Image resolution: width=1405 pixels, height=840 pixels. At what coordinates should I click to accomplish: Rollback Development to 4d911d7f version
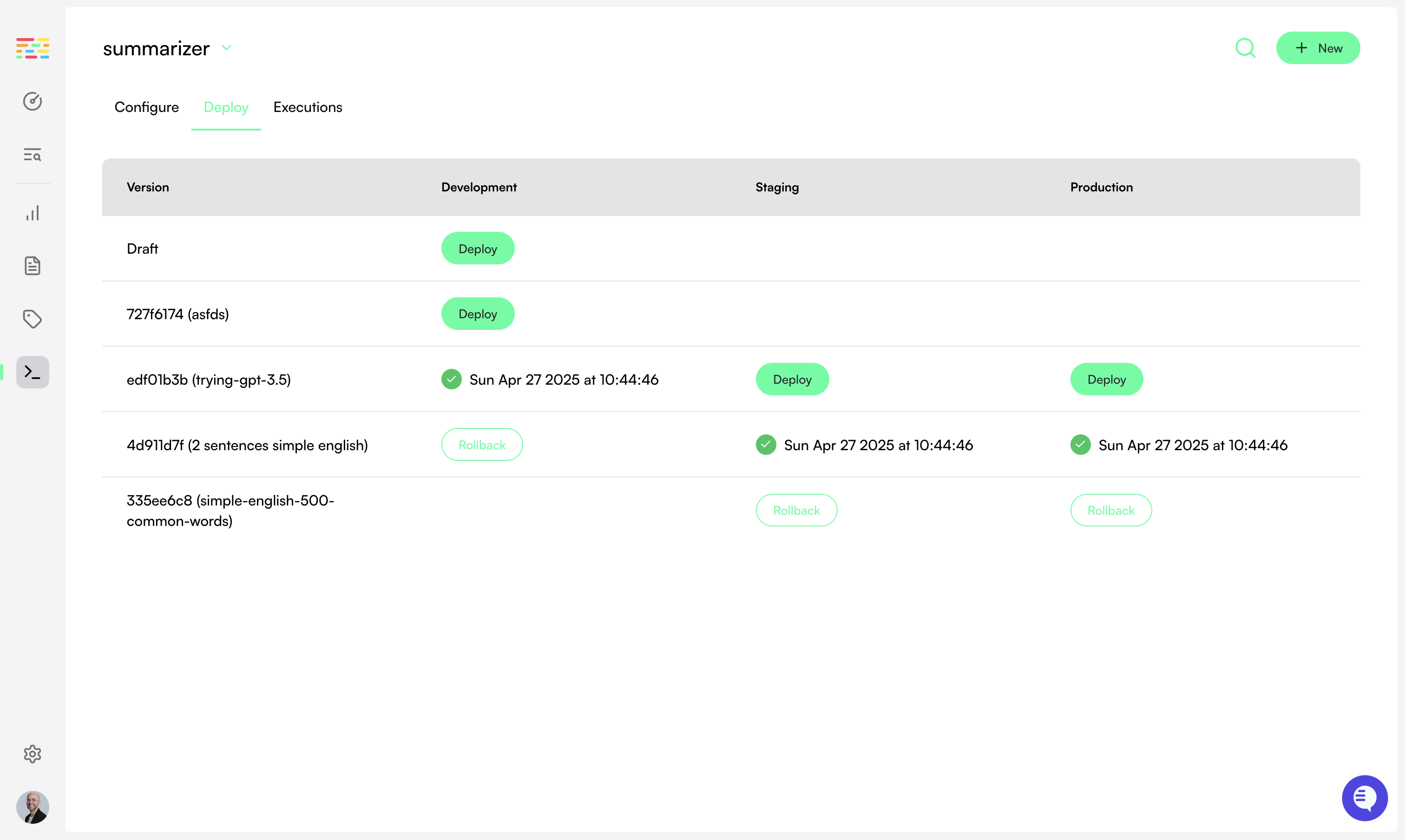(482, 445)
